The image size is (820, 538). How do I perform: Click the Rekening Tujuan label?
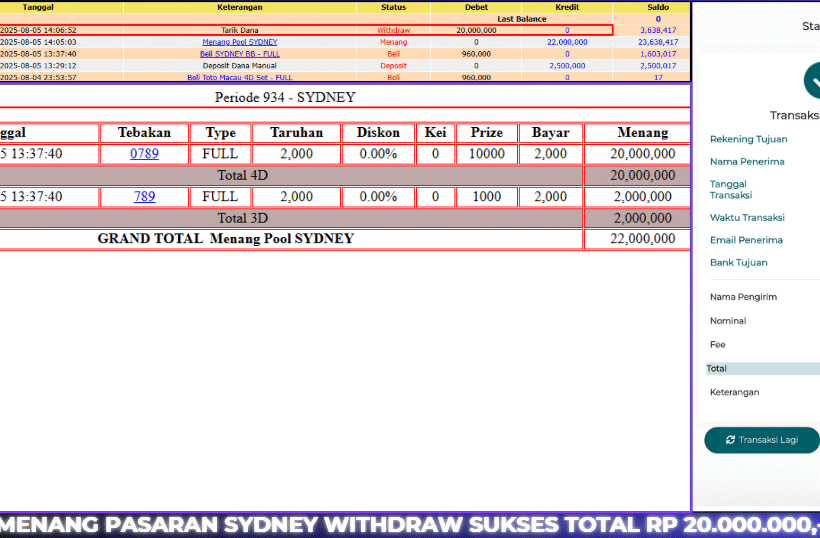click(748, 139)
